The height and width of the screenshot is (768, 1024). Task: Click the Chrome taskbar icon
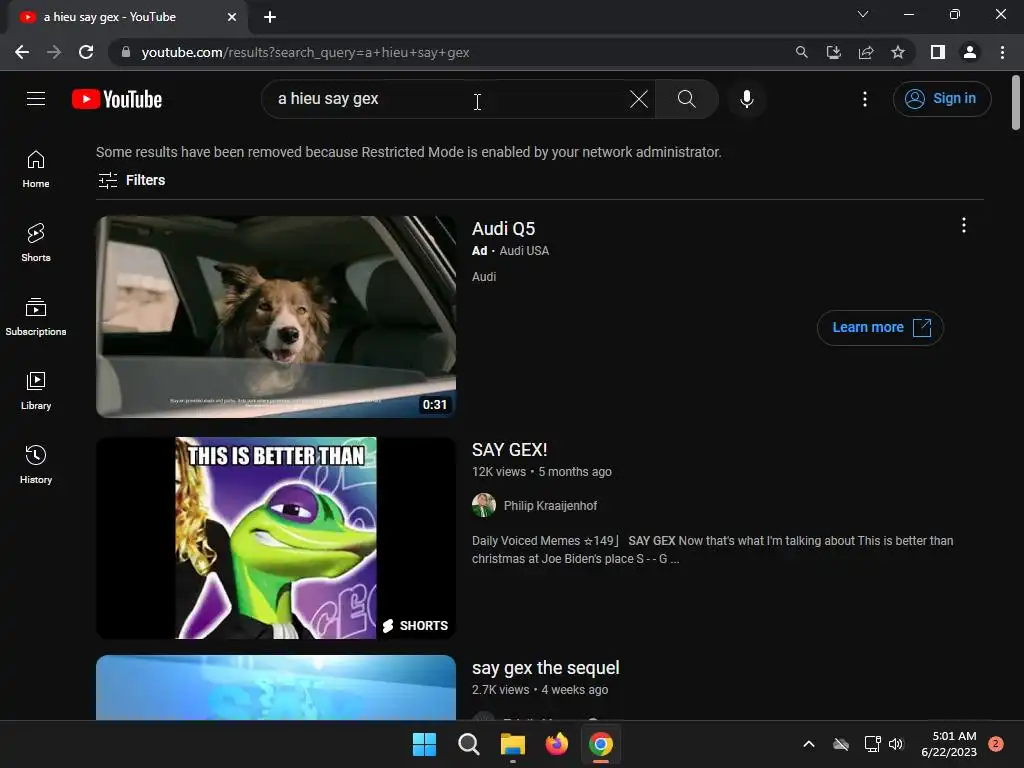tap(601, 744)
